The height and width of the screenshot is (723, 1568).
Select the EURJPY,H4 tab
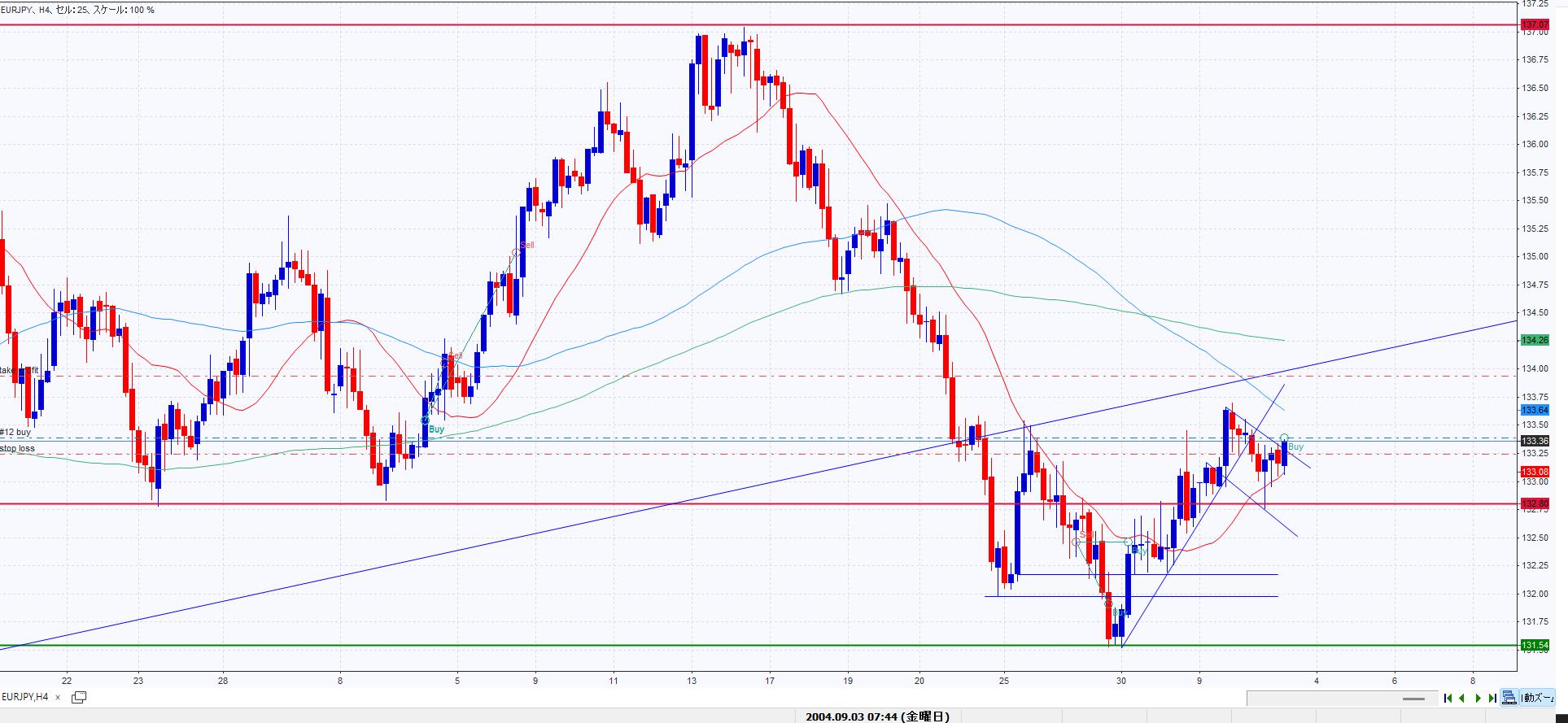click(x=26, y=697)
